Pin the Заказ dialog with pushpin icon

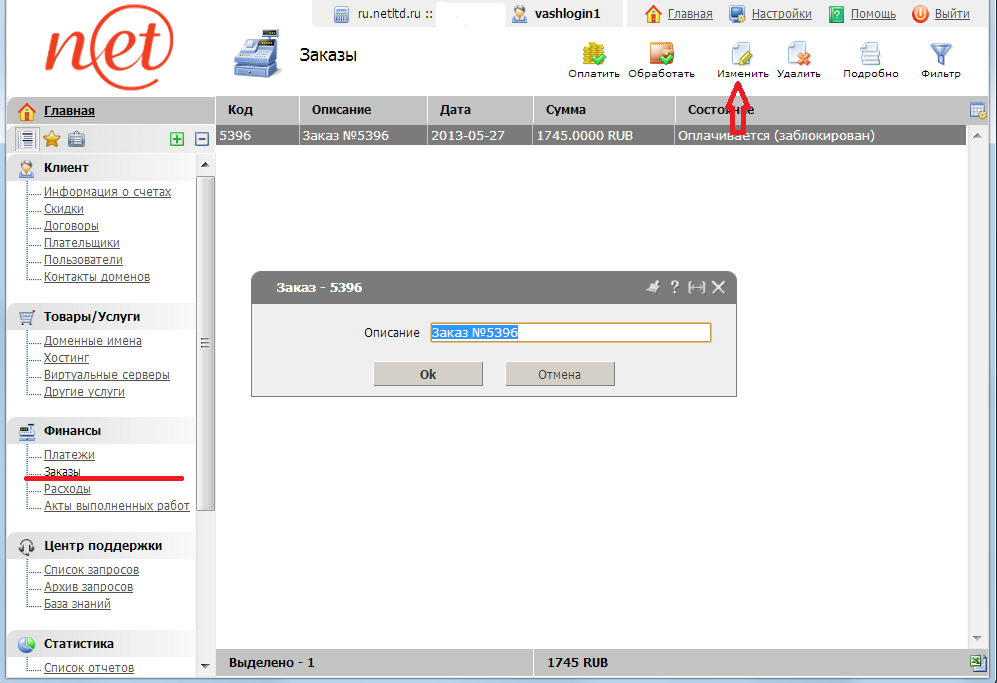653,287
